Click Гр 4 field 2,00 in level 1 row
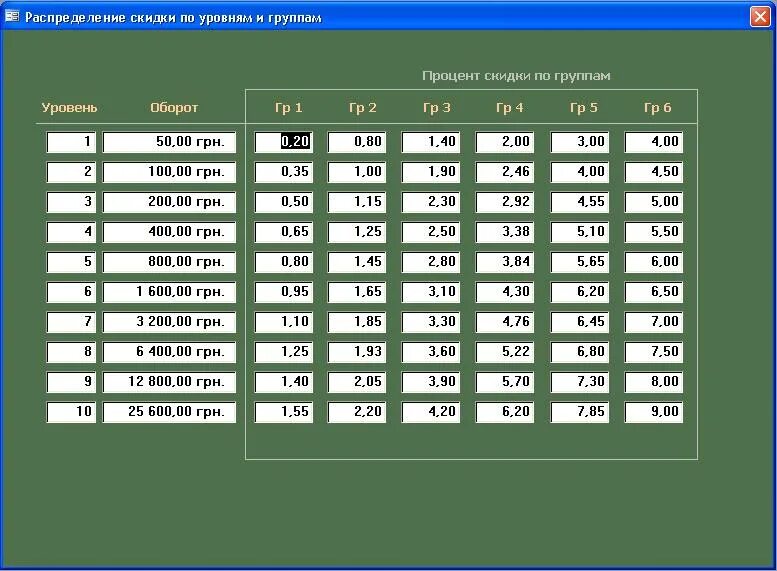This screenshot has height=571, width=777. click(x=505, y=142)
